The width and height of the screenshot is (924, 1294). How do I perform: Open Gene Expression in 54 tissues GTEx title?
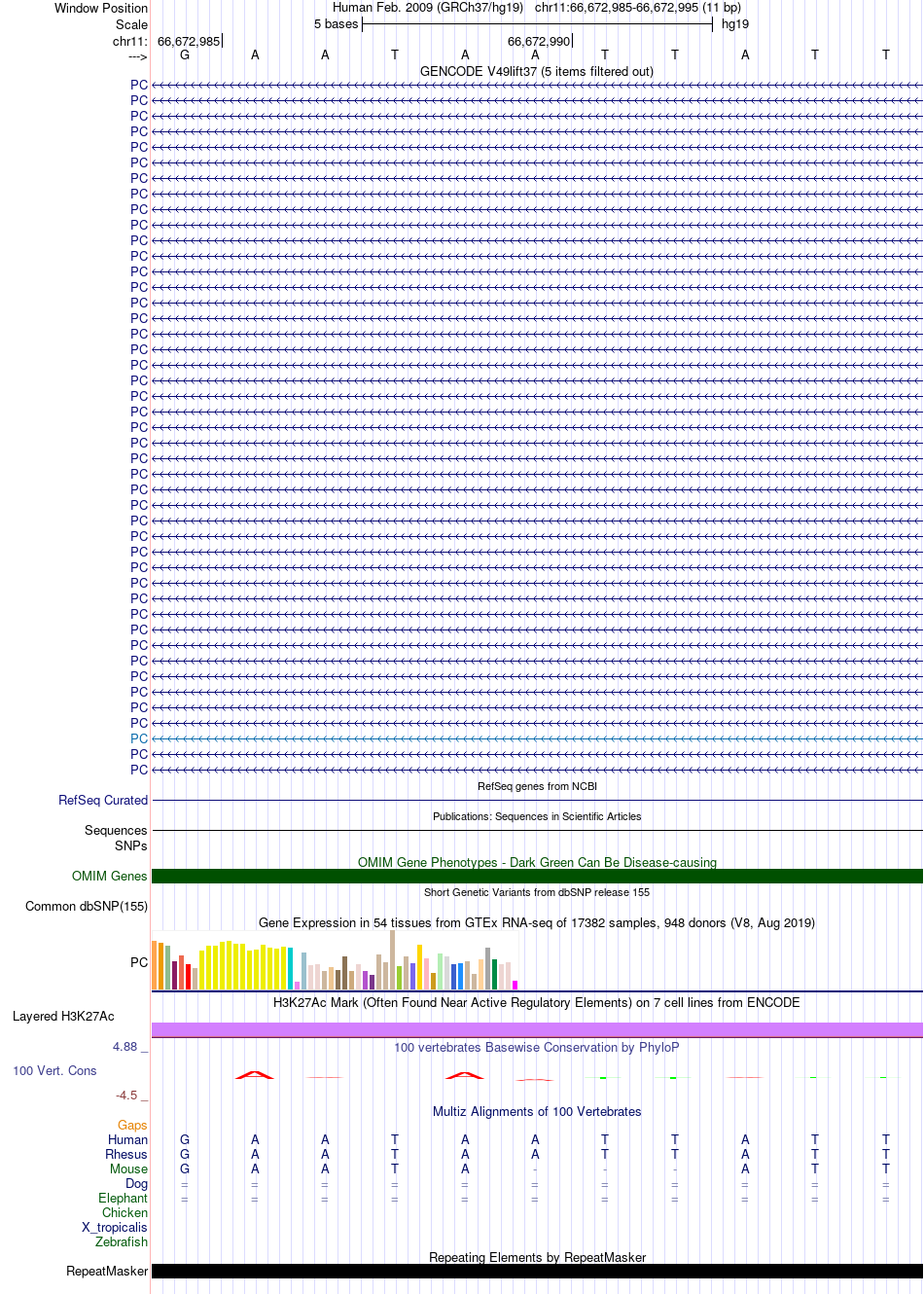(x=537, y=922)
